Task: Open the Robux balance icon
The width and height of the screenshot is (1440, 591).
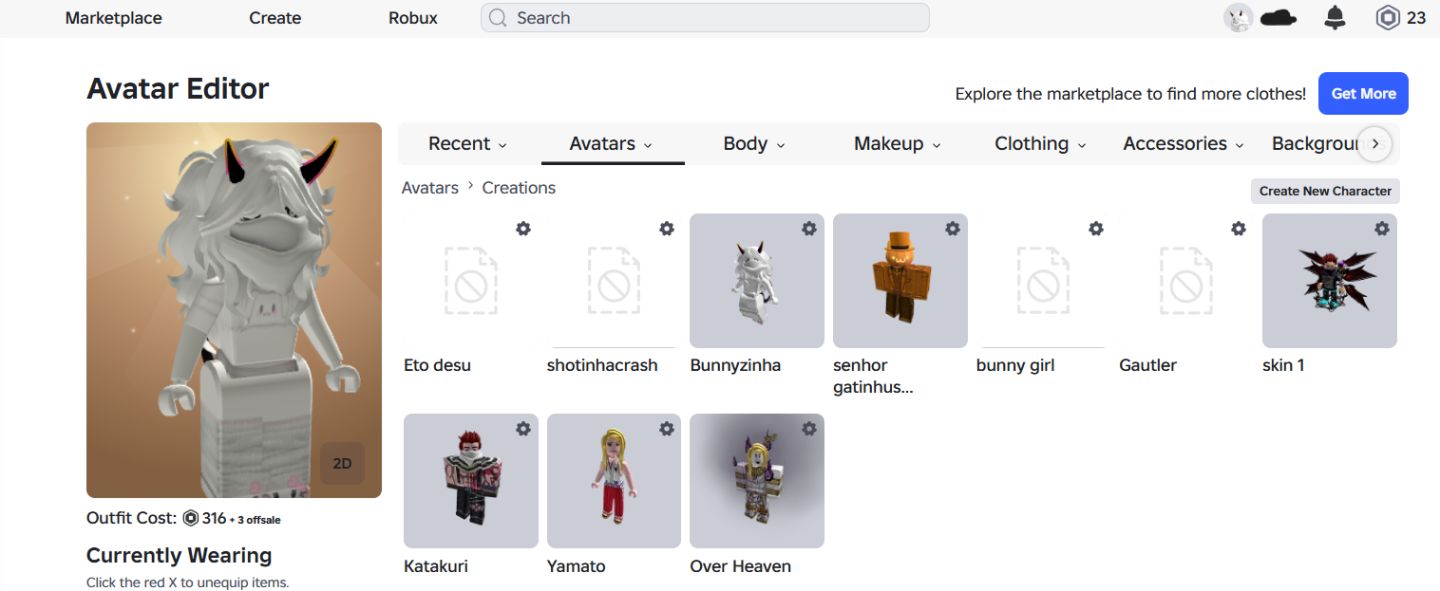Action: [1387, 18]
